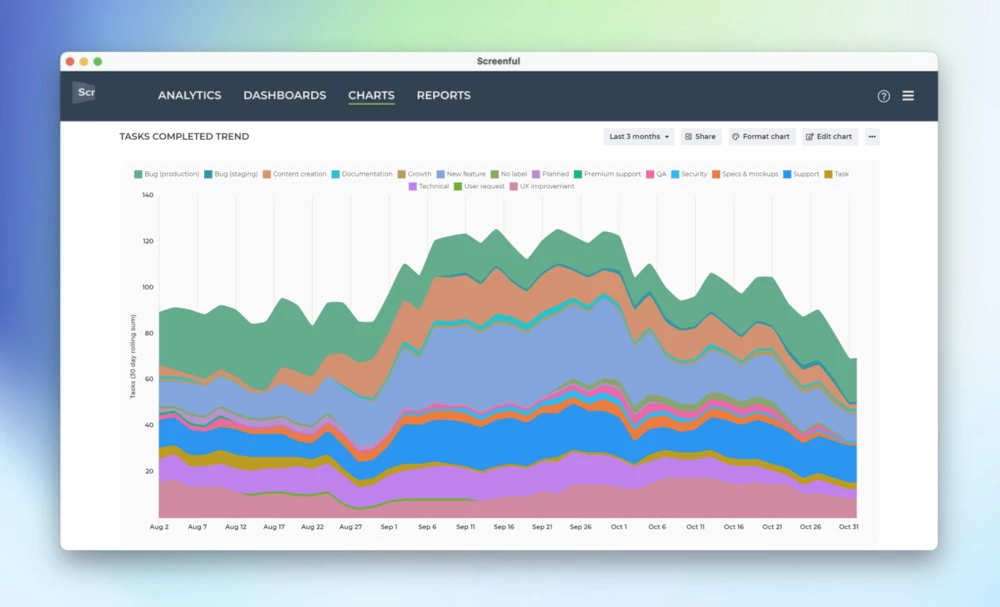Click the Share icon button

tap(688, 136)
